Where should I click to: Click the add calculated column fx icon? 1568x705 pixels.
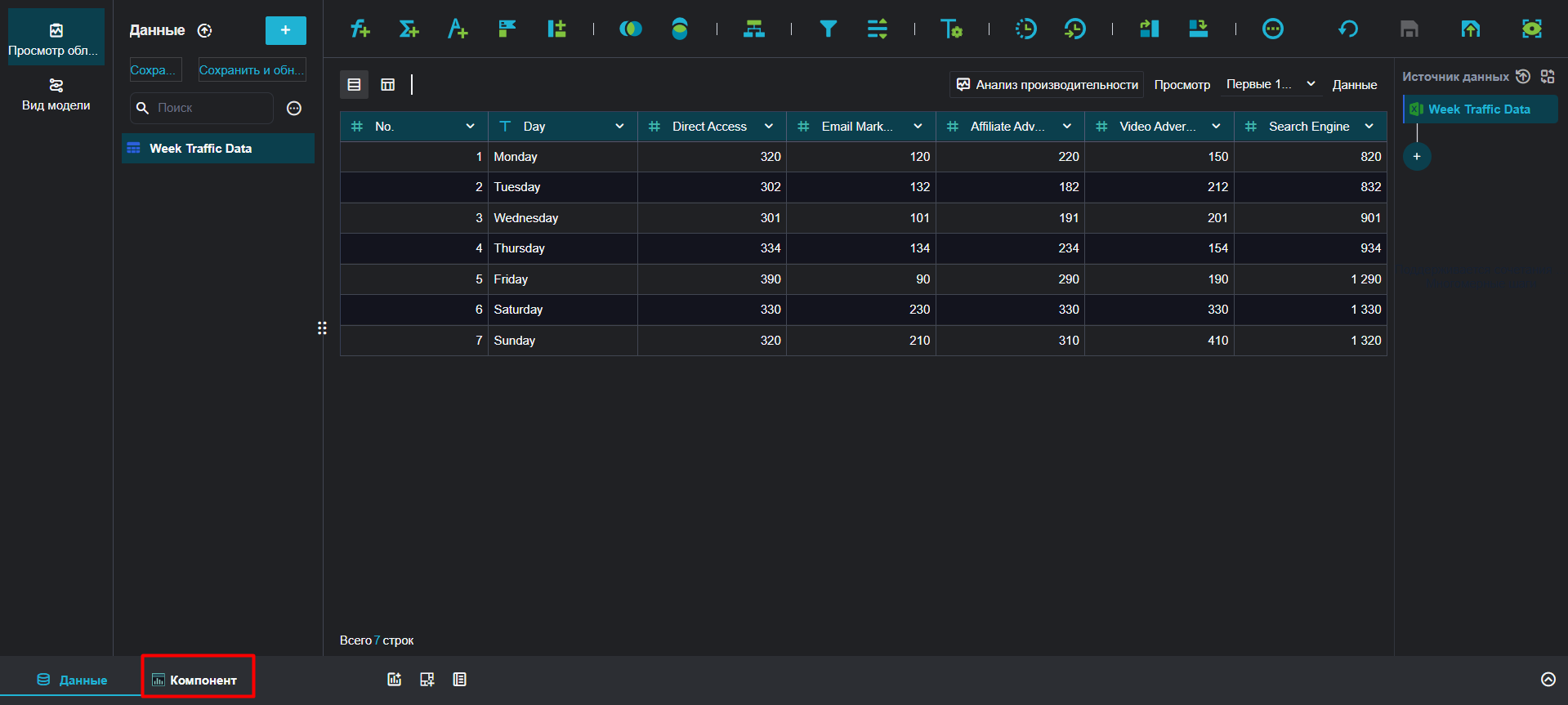click(x=360, y=29)
